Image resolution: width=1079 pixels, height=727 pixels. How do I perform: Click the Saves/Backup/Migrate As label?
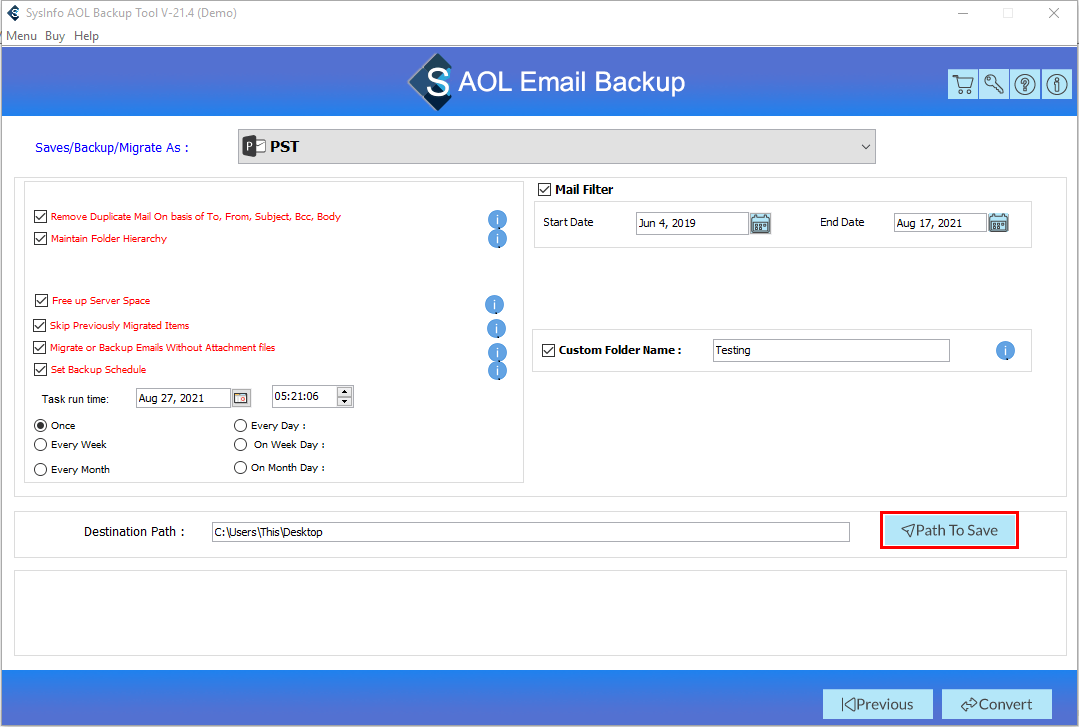[111, 147]
